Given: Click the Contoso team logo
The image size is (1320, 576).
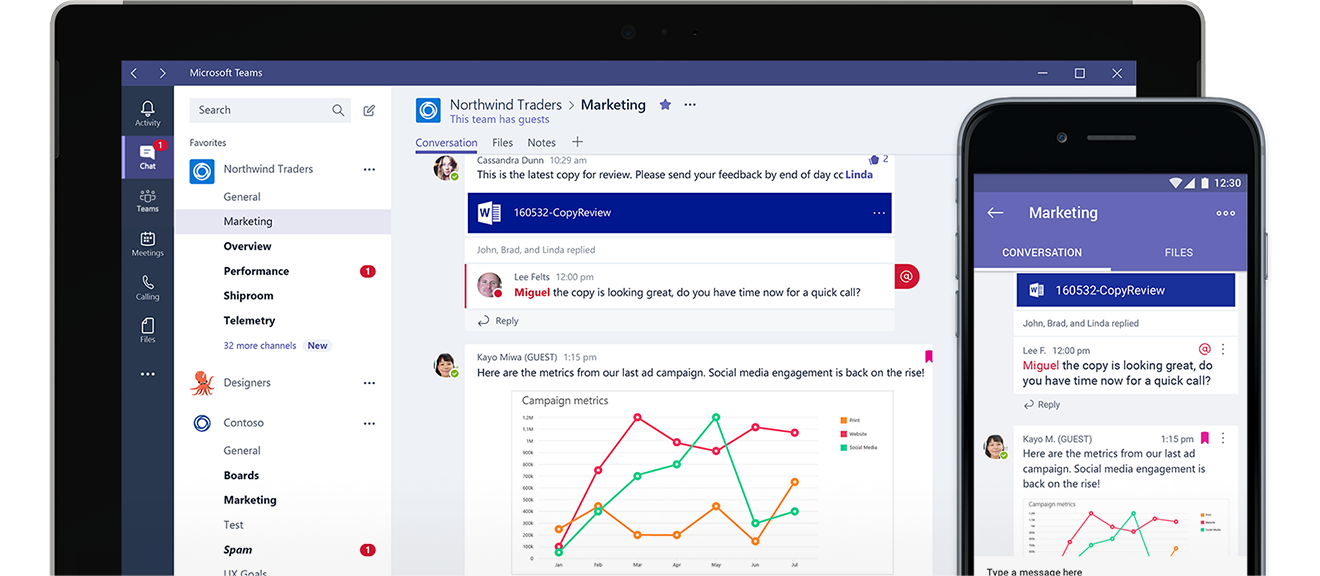Looking at the screenshot, I should pos(202,423).
